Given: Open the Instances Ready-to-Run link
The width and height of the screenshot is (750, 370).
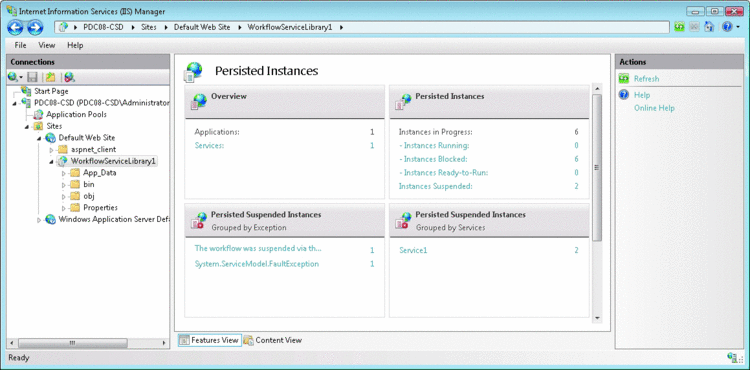Looking at the screenshot, I should point(443,173).
